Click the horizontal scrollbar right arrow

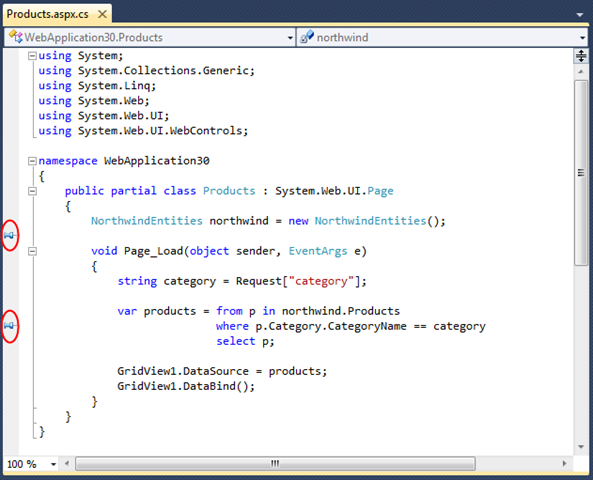point(564,463)
